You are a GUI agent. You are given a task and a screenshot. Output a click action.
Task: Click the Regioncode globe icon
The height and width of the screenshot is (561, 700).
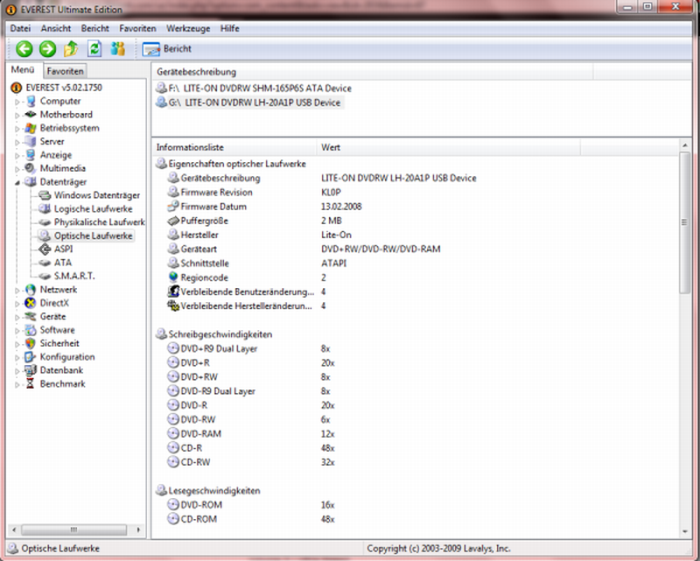click(x=173, y=277)
